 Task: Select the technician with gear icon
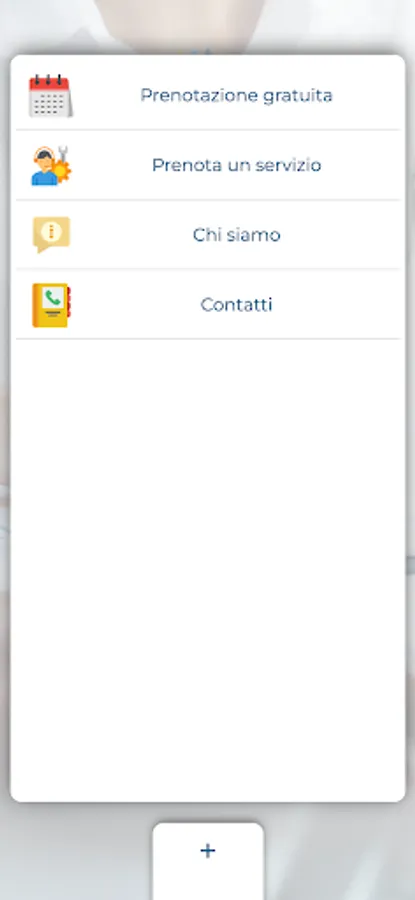pyautogui.click(x=51, y=166)
